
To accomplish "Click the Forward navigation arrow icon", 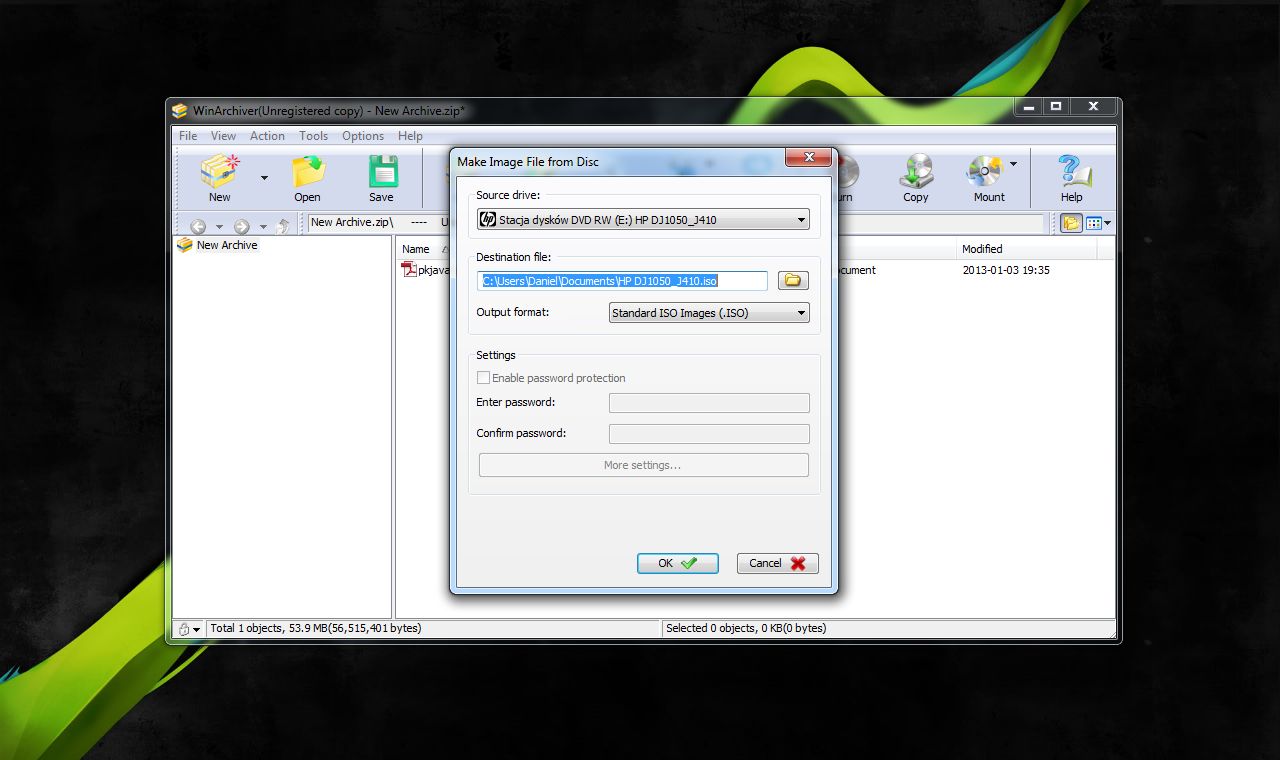I will point(241,227).
